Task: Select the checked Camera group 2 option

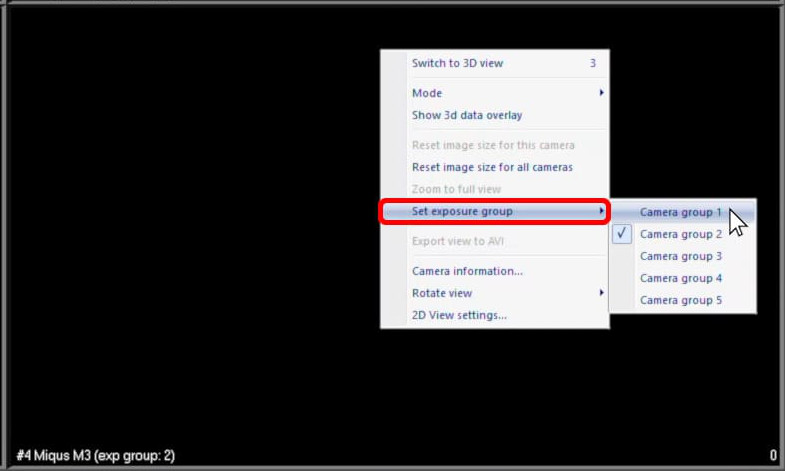Action: (680, 234)
